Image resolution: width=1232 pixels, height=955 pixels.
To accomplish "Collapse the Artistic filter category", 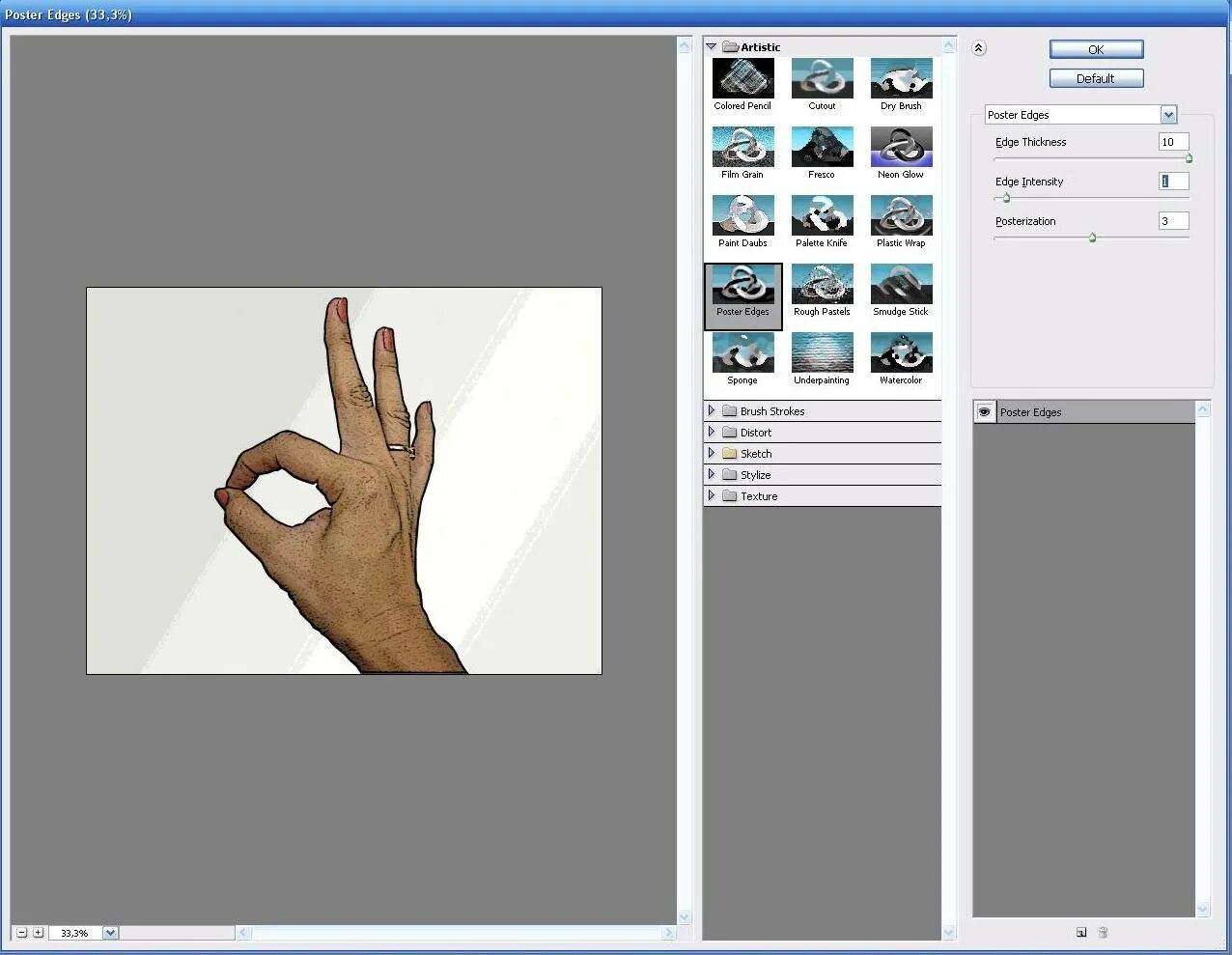I will coord(712,46).
